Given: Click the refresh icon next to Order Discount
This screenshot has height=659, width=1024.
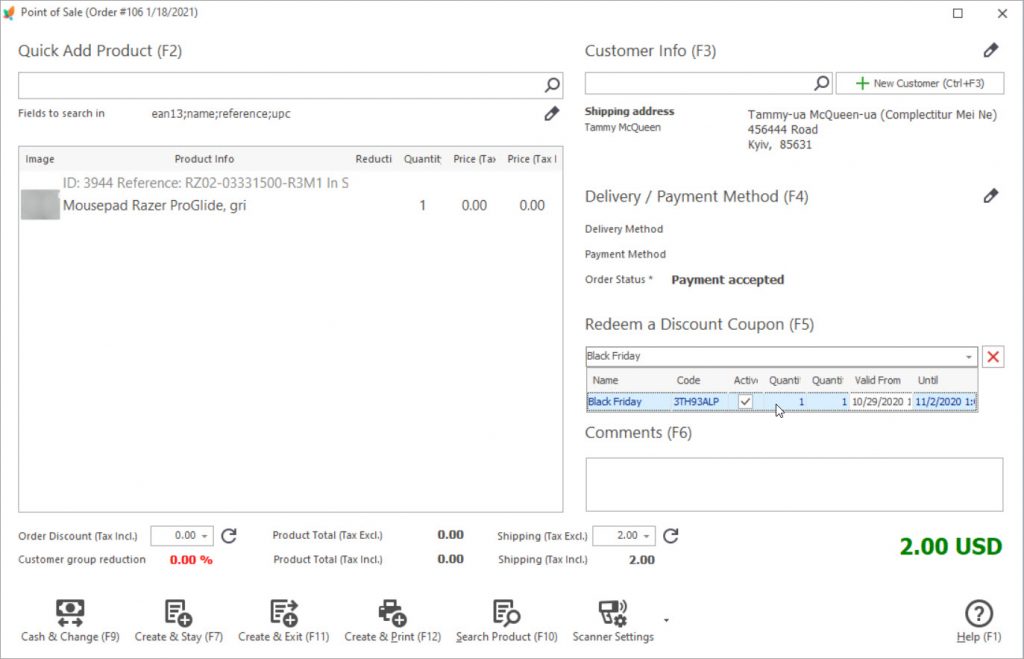Looking at the screenshot, I should 228,536.
